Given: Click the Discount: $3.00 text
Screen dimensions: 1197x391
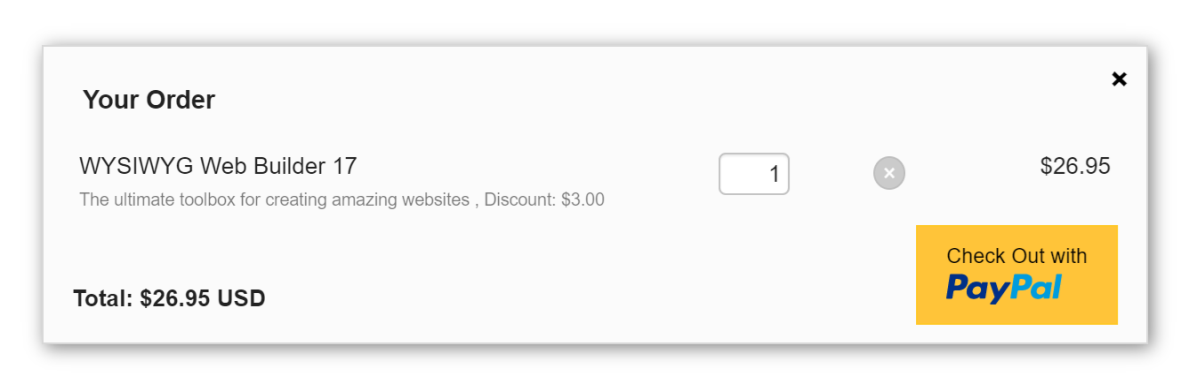Looking at the screenshot, I should coord(544,200).
